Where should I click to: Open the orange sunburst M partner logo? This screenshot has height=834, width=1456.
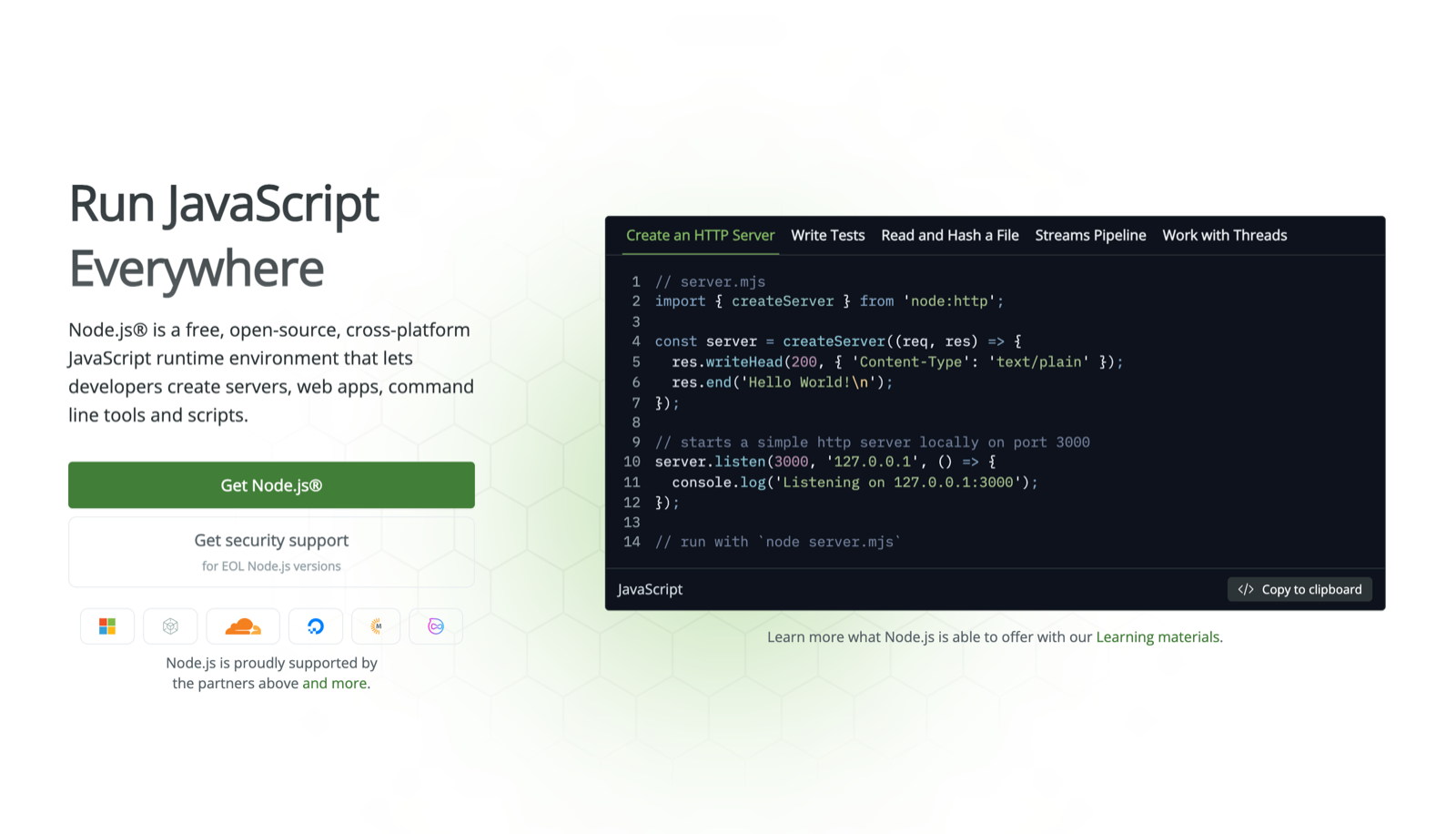click(x=376, y=626)
